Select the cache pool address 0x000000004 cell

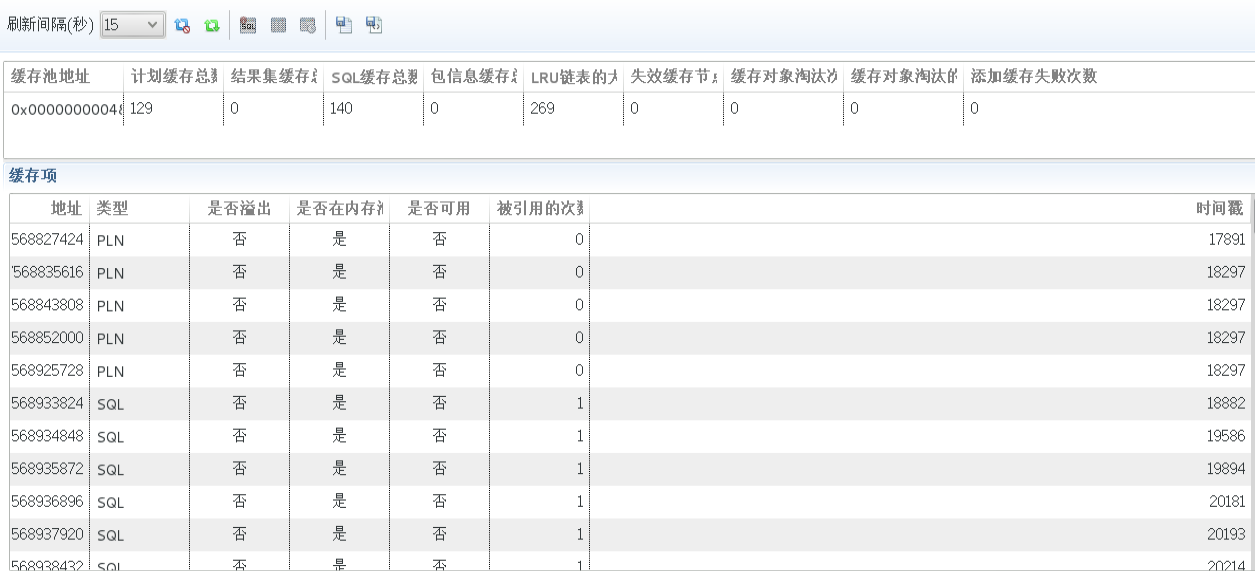click(x=65, y=109)
